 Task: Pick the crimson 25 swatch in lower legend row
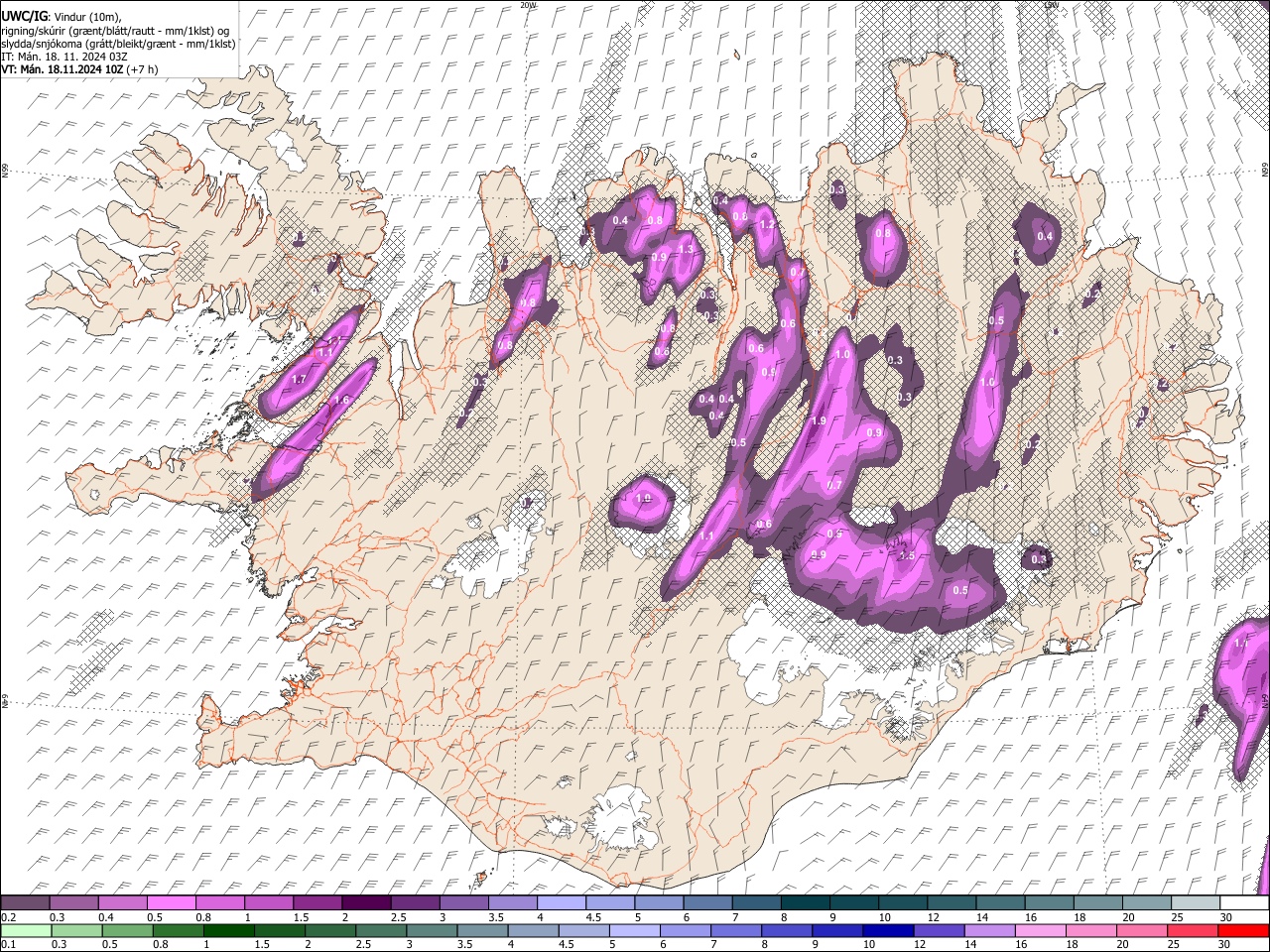pos(1193,930)
